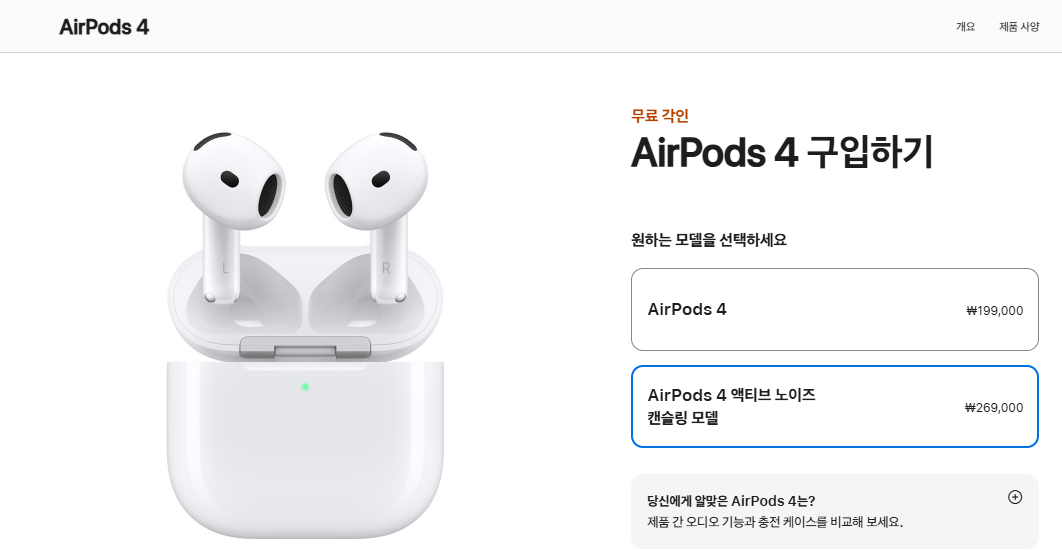Screen dimensions: 1062x554
Task: Open the 당신에게 알맞은 AirPods 4는? heading
Action: (x=731, y=501)
